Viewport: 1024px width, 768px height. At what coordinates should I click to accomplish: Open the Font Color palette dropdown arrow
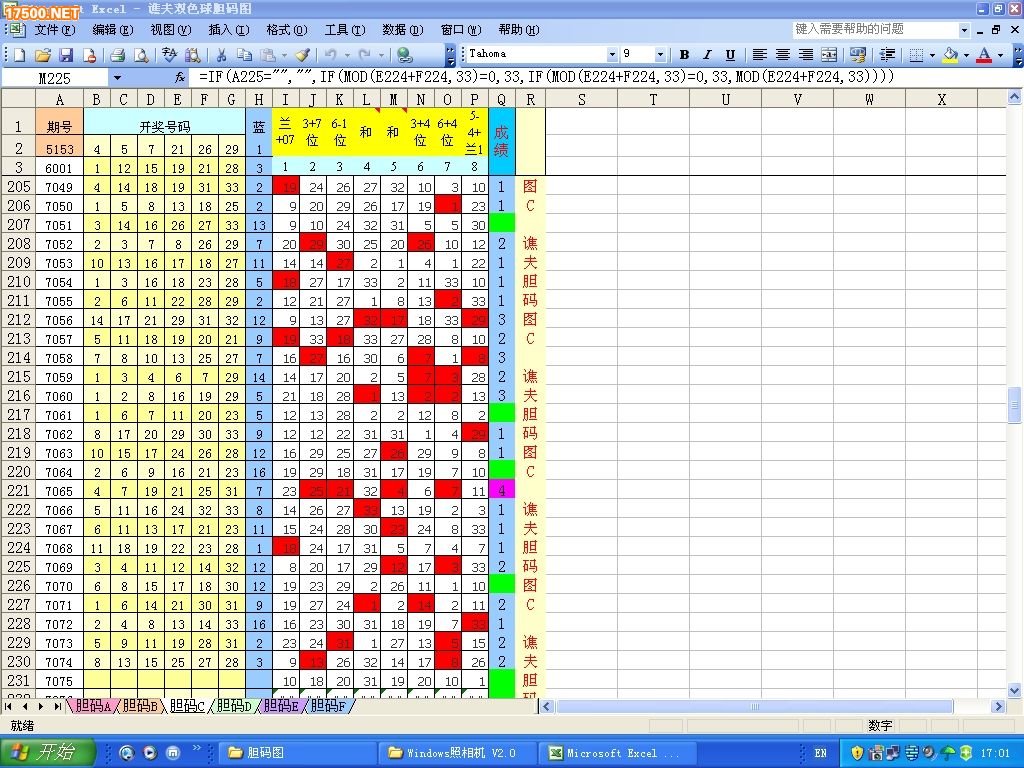point(1000,55)
